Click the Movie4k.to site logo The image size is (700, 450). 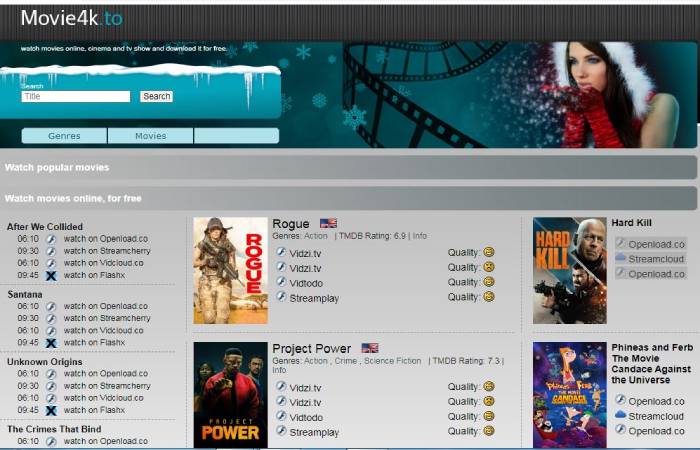coord(72,18)
